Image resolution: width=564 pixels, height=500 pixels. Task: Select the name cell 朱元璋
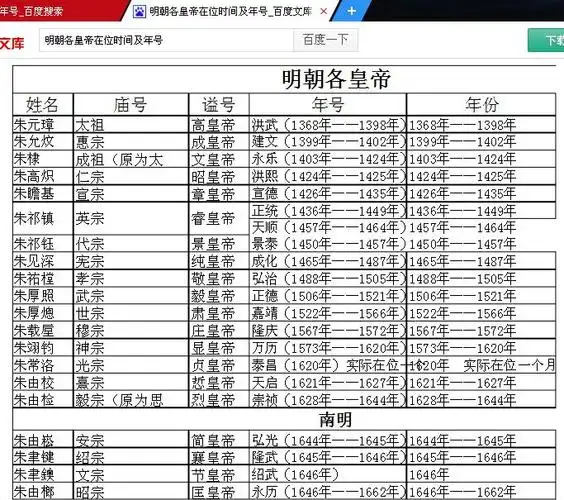(x=43, y=125)
